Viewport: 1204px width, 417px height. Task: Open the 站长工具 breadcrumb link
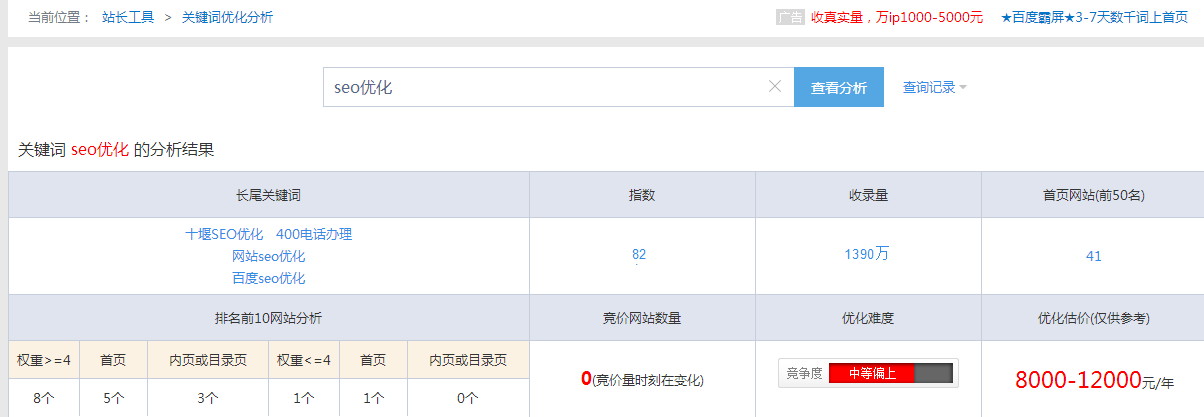128,17
